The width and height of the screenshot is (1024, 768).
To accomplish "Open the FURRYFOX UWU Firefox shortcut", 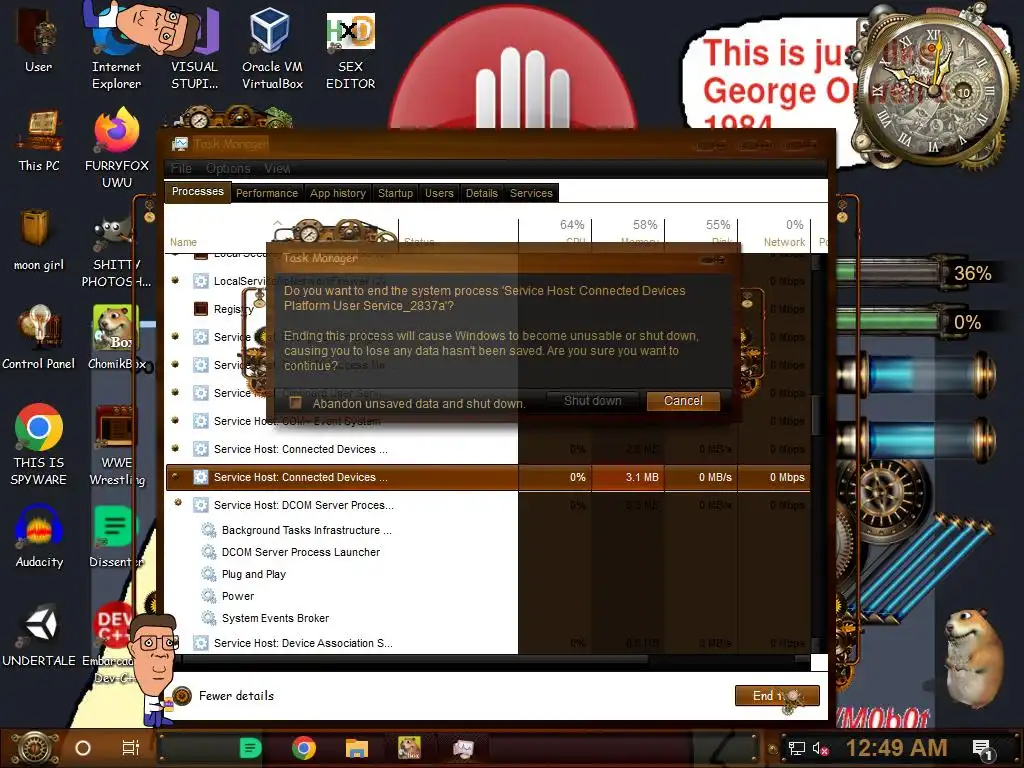I will (x=117, y=149).
